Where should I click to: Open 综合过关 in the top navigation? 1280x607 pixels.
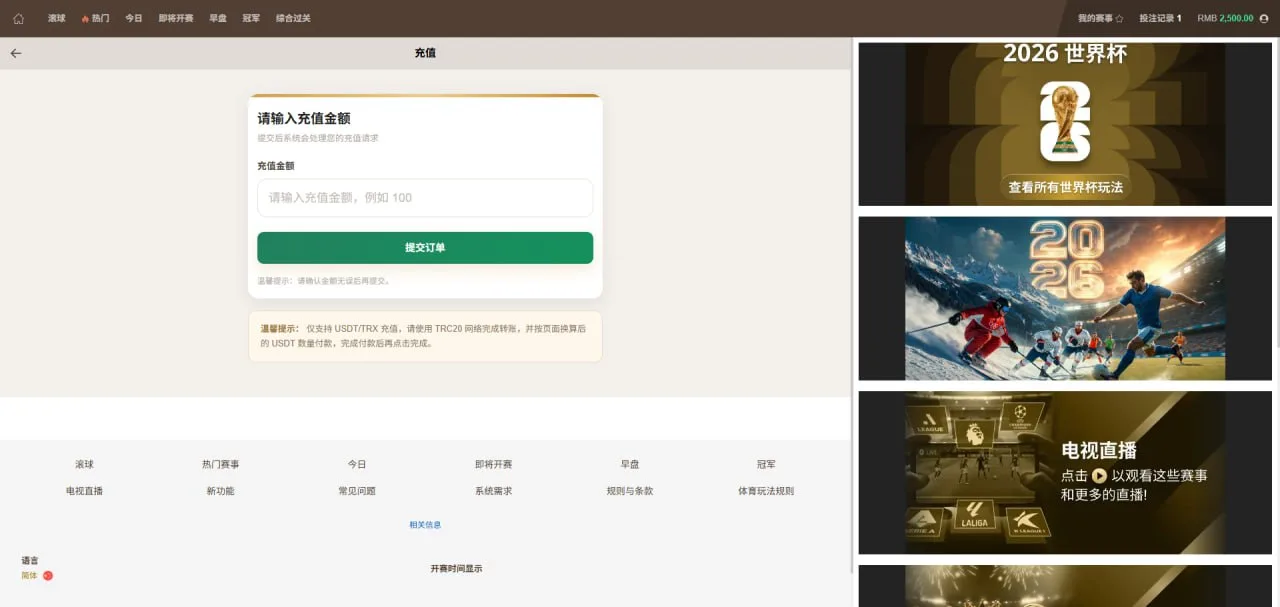click(x=293, y=18)
